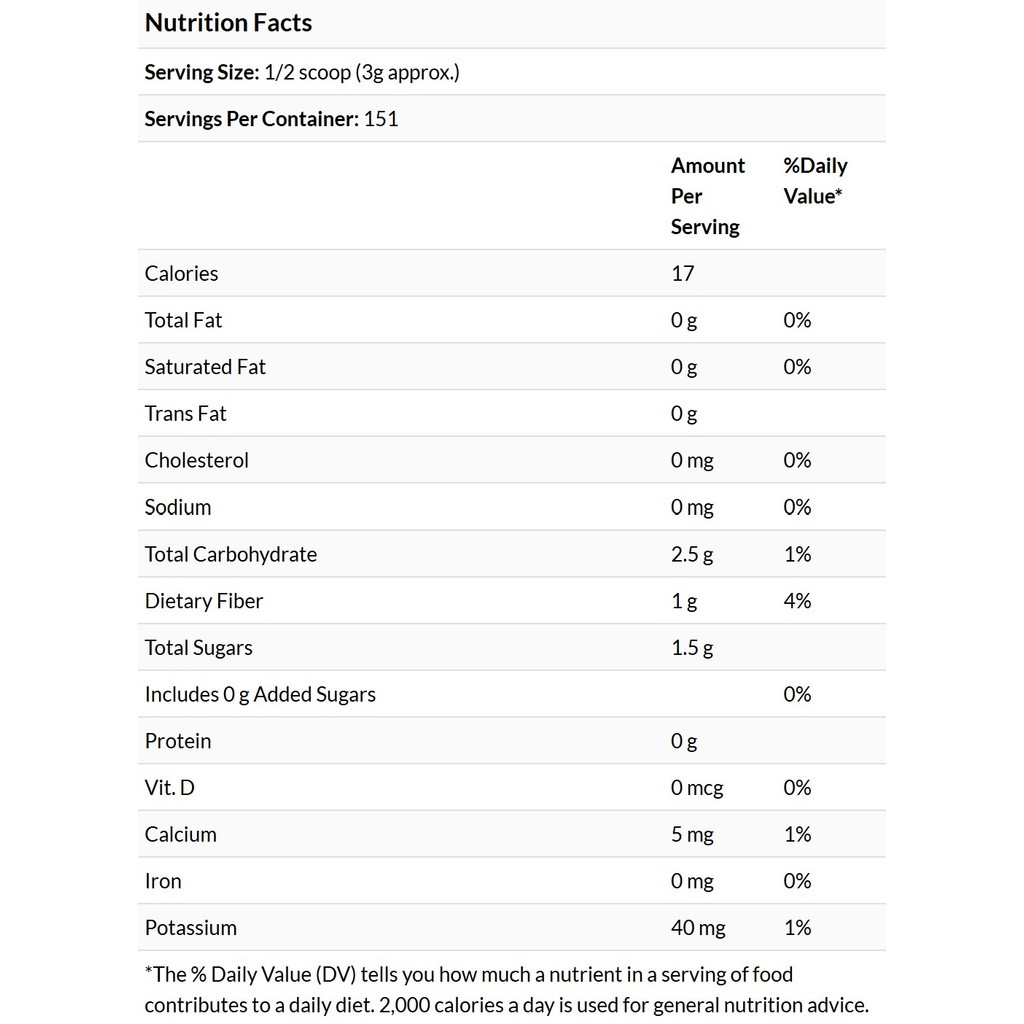Select the Dietary Fiber row label
This screenshot has height=1024, width=1024.
204,601
